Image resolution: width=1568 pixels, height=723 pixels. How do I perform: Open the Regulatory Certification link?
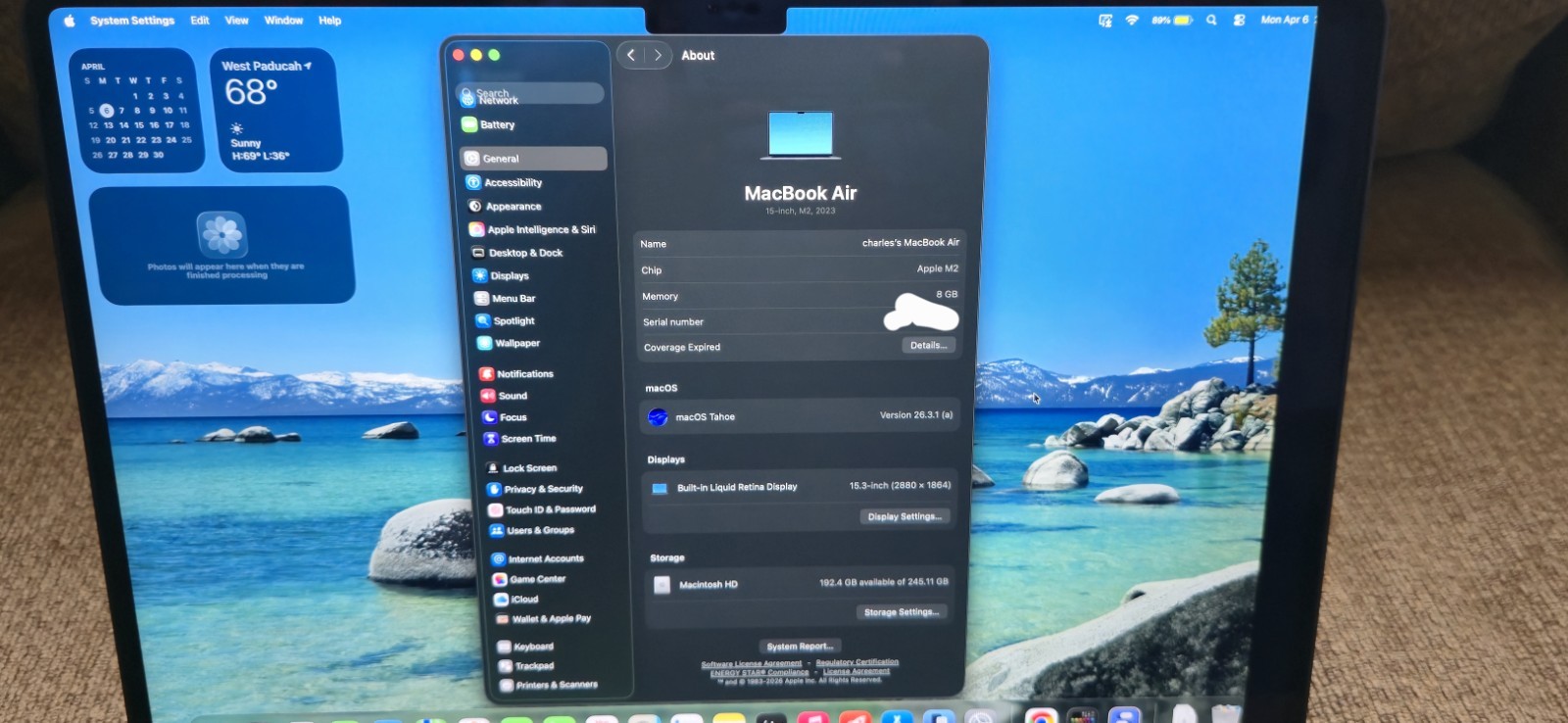point(857,663)
